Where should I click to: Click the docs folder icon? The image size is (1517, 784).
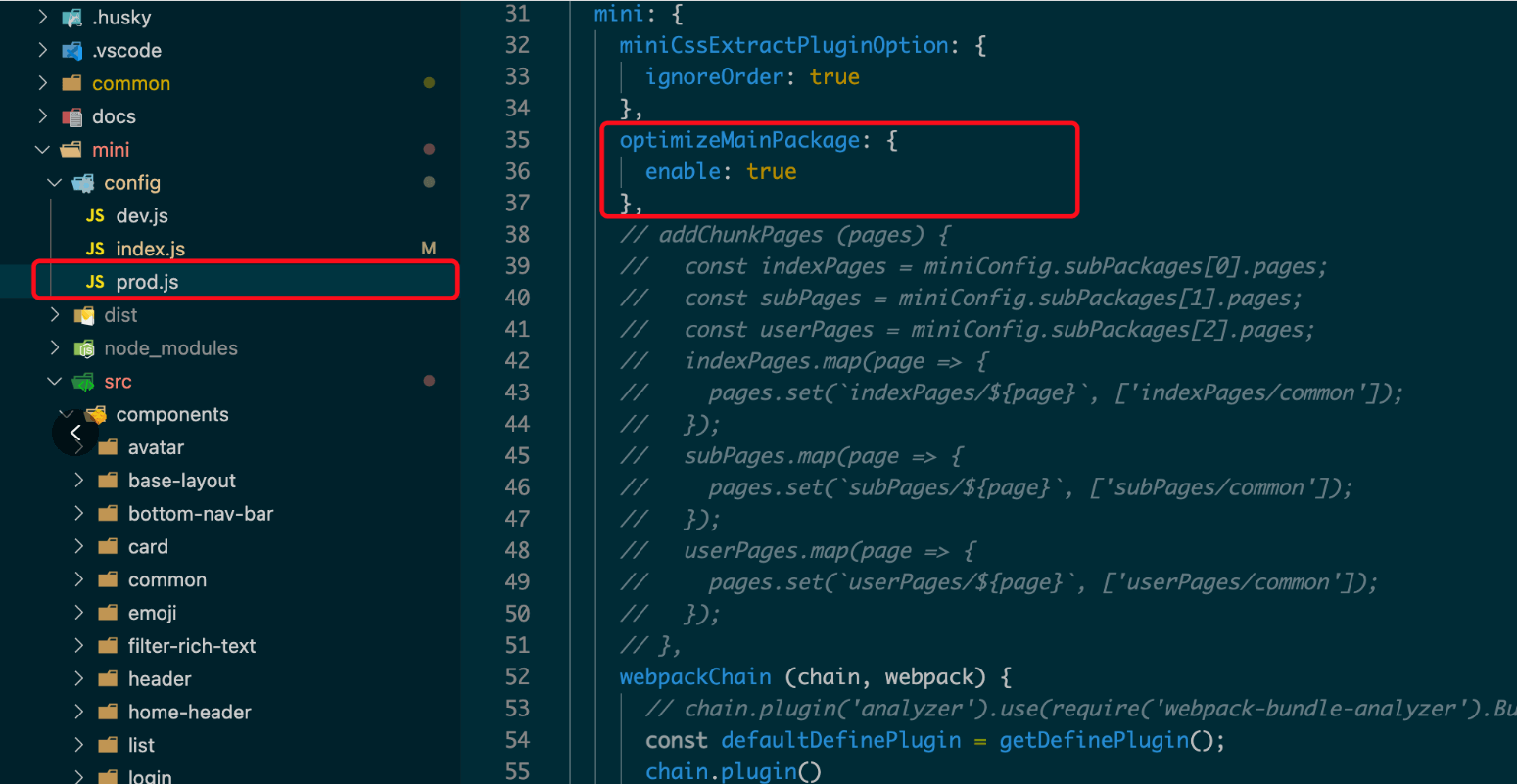pyautogui.click(x=71, y=116)
